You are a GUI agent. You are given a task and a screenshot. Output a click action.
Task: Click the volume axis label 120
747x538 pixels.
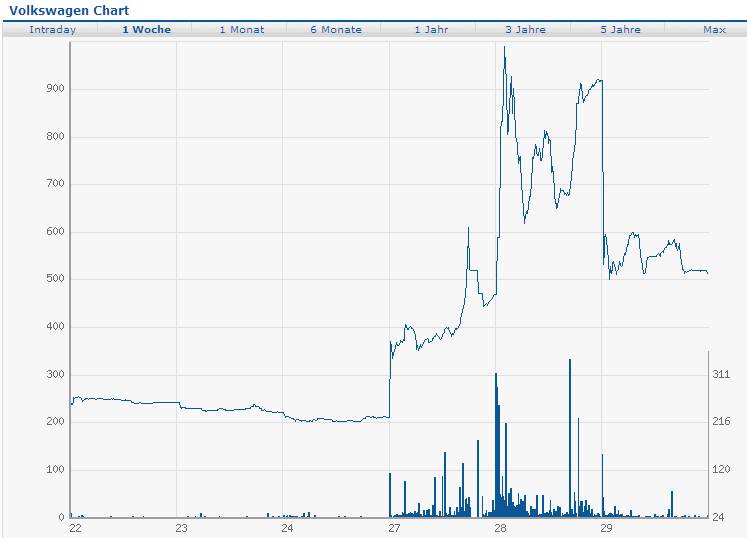click(721, 469)
